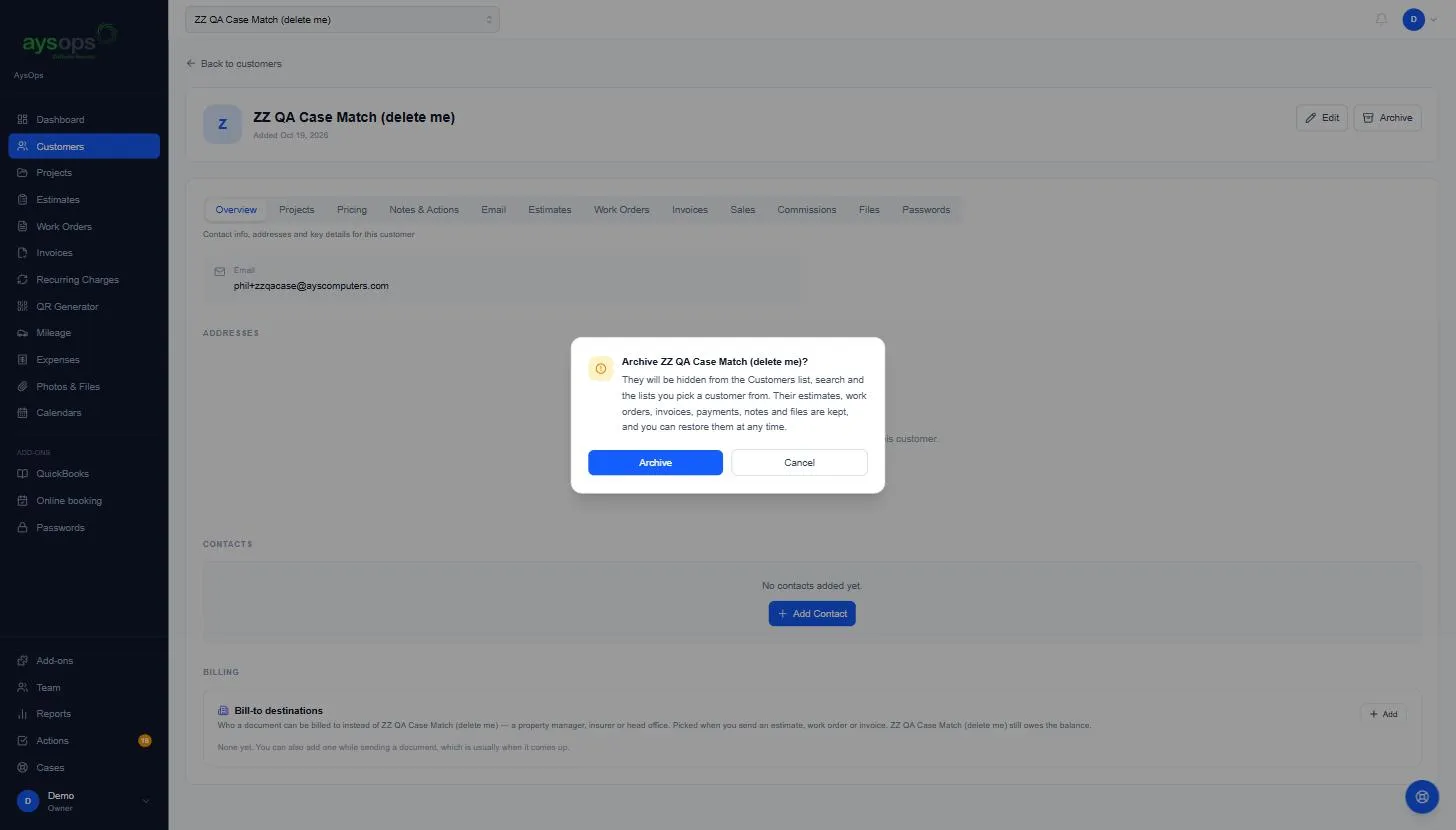The image size is (1456, 830).
Task: Go to the Commissions tab
Action: click(x=807, y=210)
